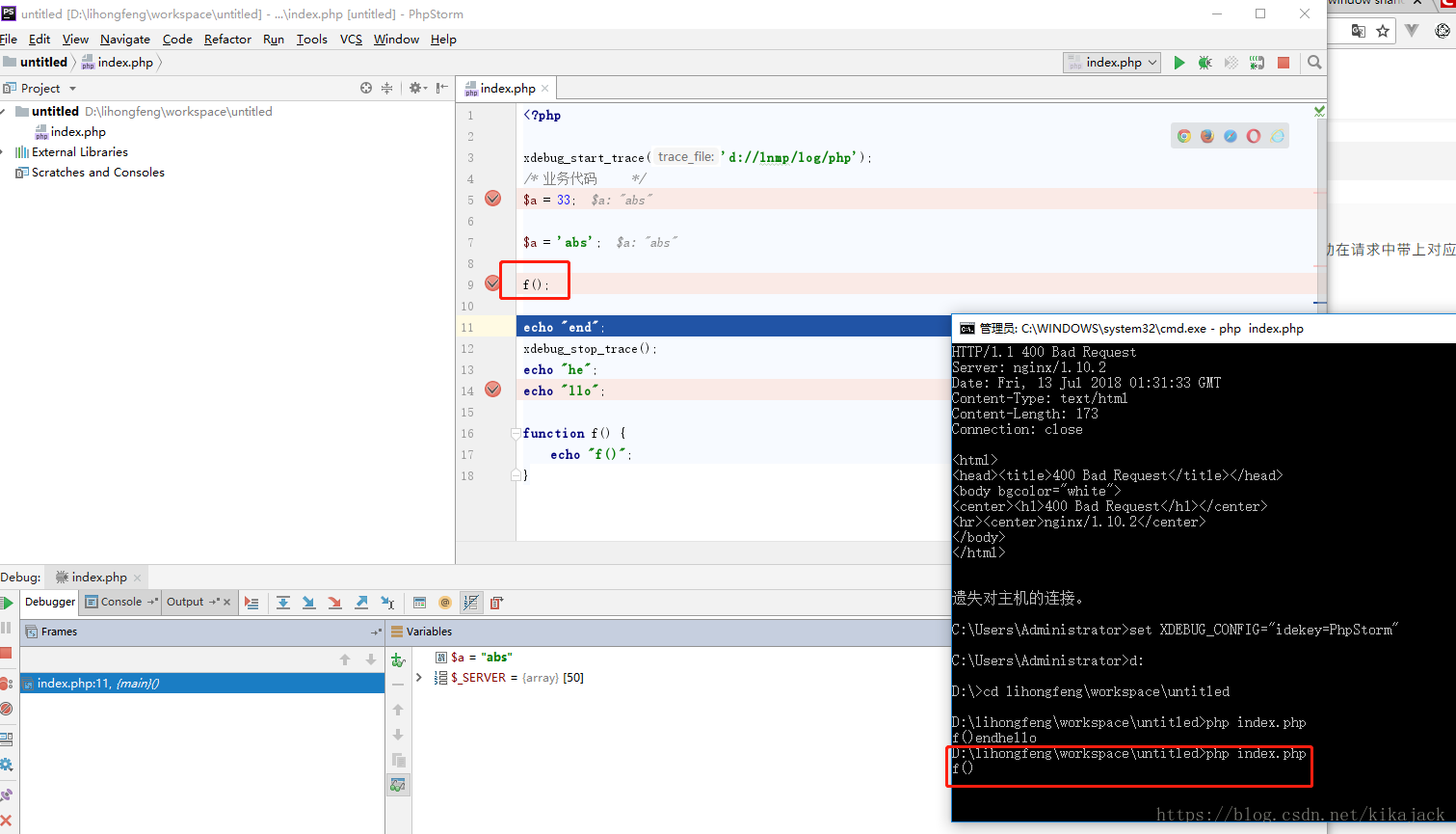Remove the breakpoint on line 9

pos(492,283)
